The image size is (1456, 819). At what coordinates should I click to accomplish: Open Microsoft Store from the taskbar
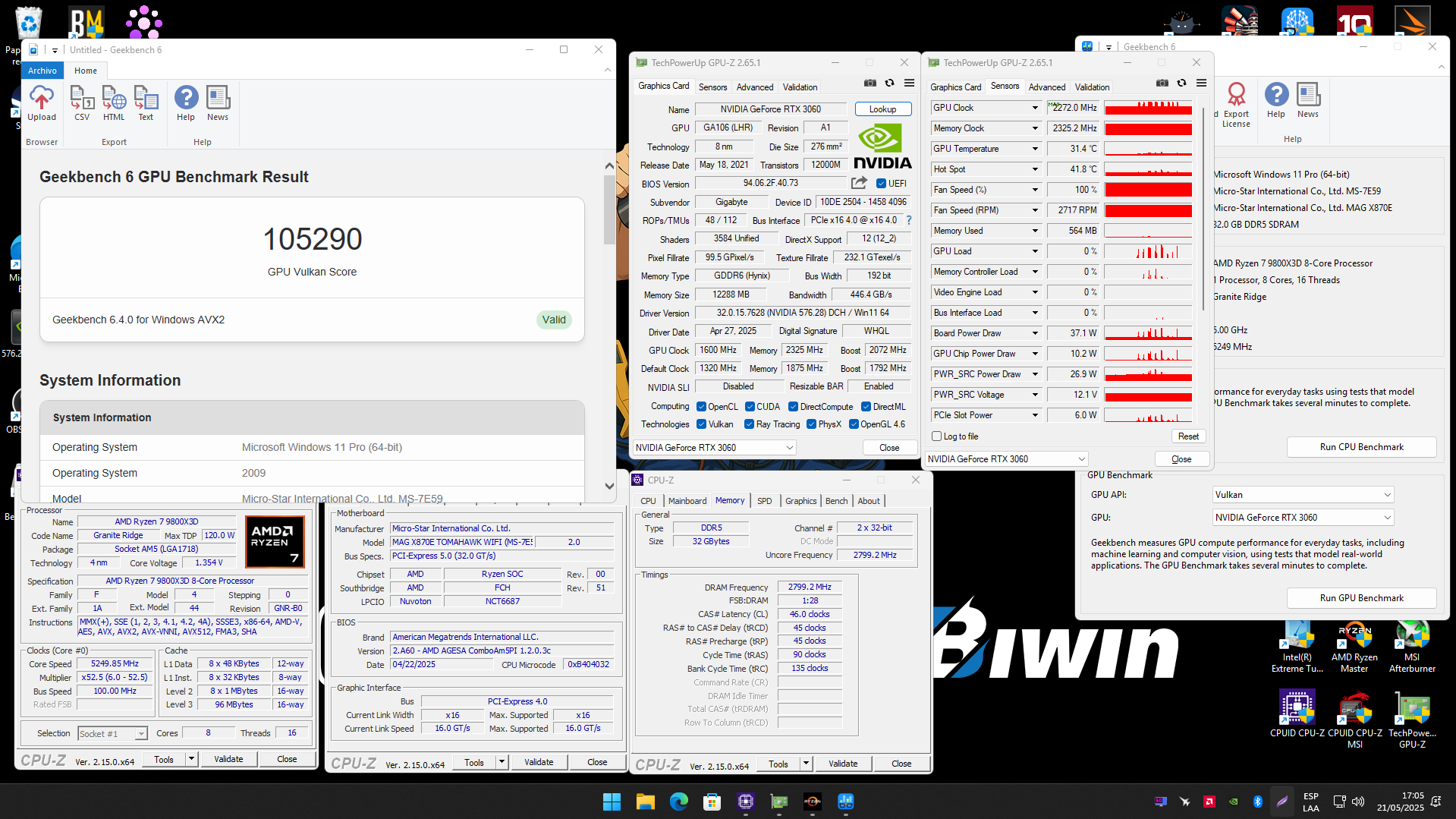[712, 802]
